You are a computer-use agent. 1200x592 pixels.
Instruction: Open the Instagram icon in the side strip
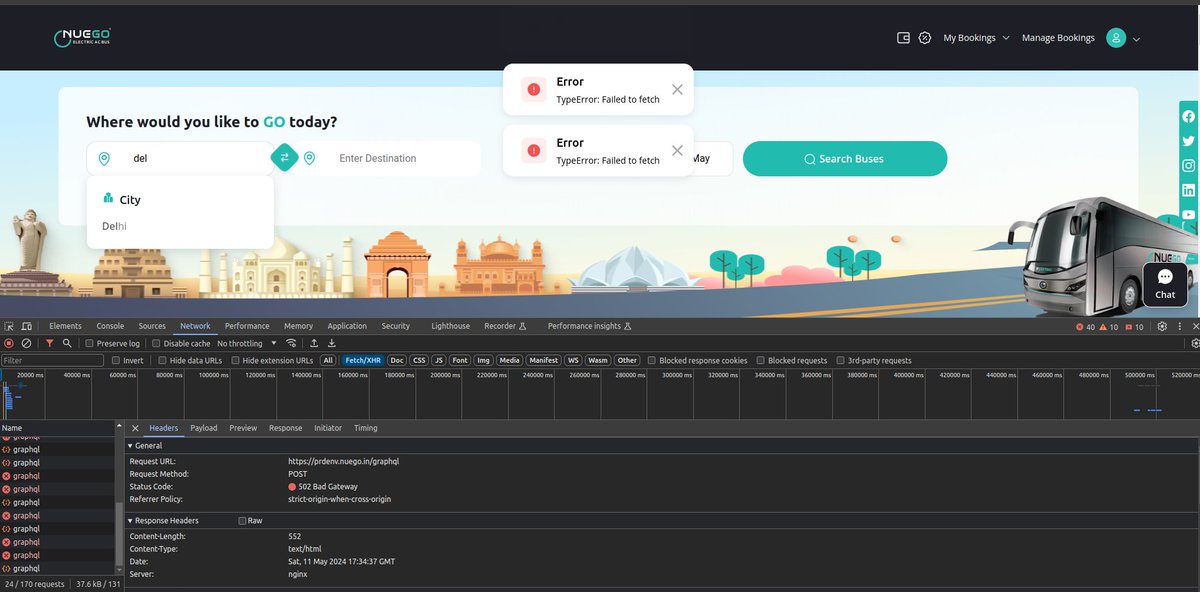[1188, 166]
